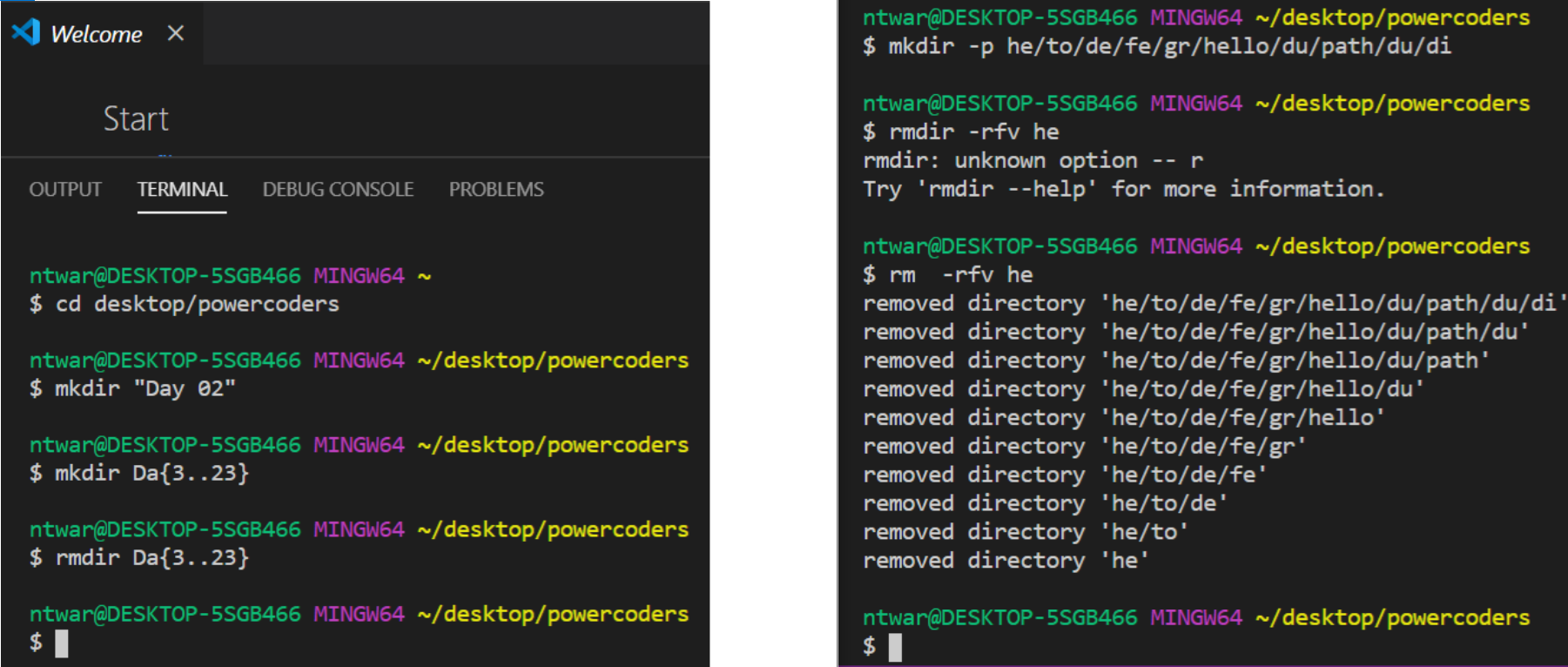Viewport: 1568px width, 667px height.
Task: Click the VS Code logo on Welcome tab
Action: [x=25, y=32]
